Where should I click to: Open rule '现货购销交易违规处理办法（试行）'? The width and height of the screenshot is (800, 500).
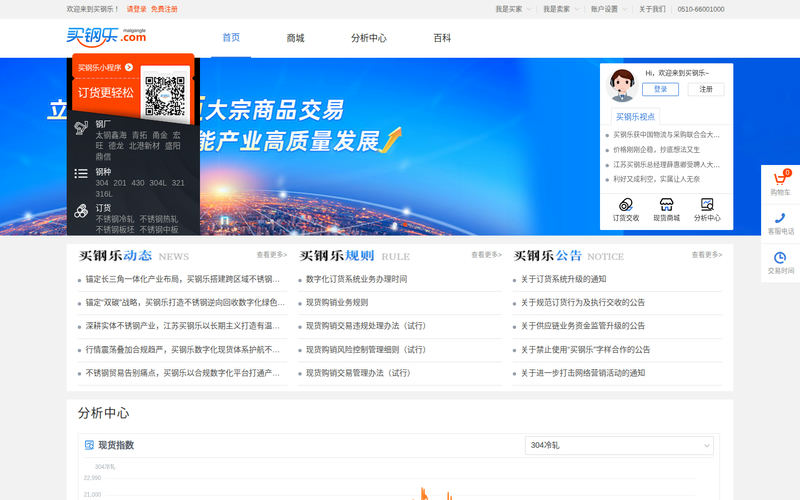click(366, 326)
